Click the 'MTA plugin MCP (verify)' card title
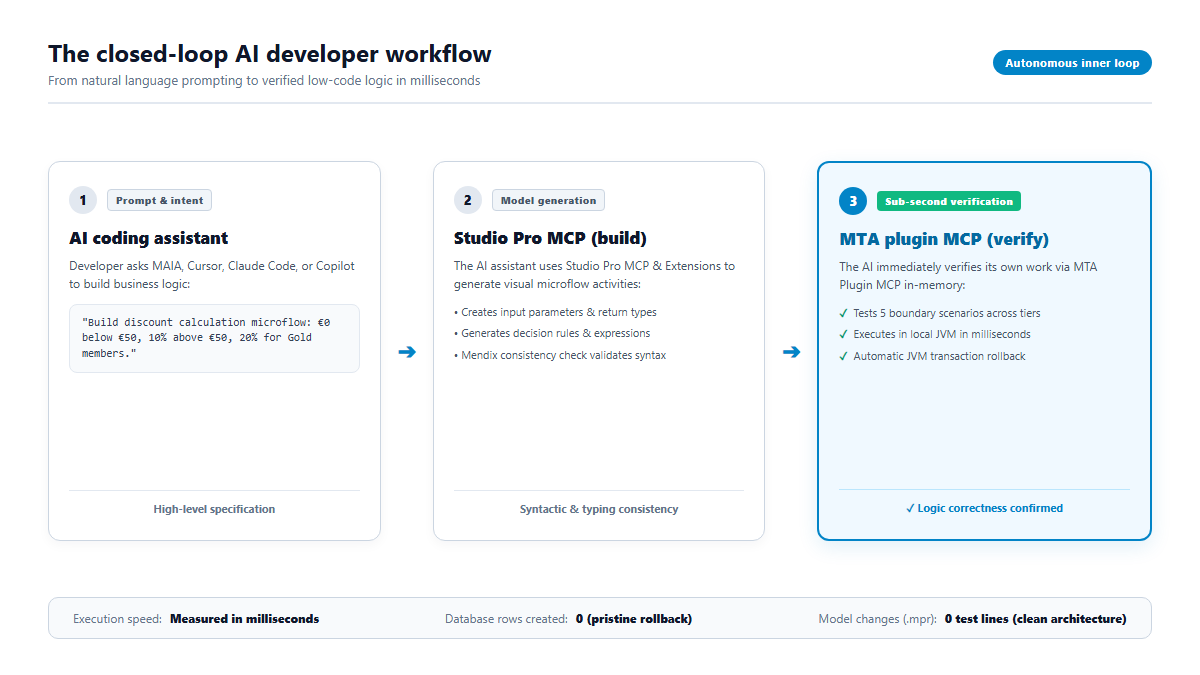Image resolution: width=1200 pixels, height=675 pixels. click(944, 239)
